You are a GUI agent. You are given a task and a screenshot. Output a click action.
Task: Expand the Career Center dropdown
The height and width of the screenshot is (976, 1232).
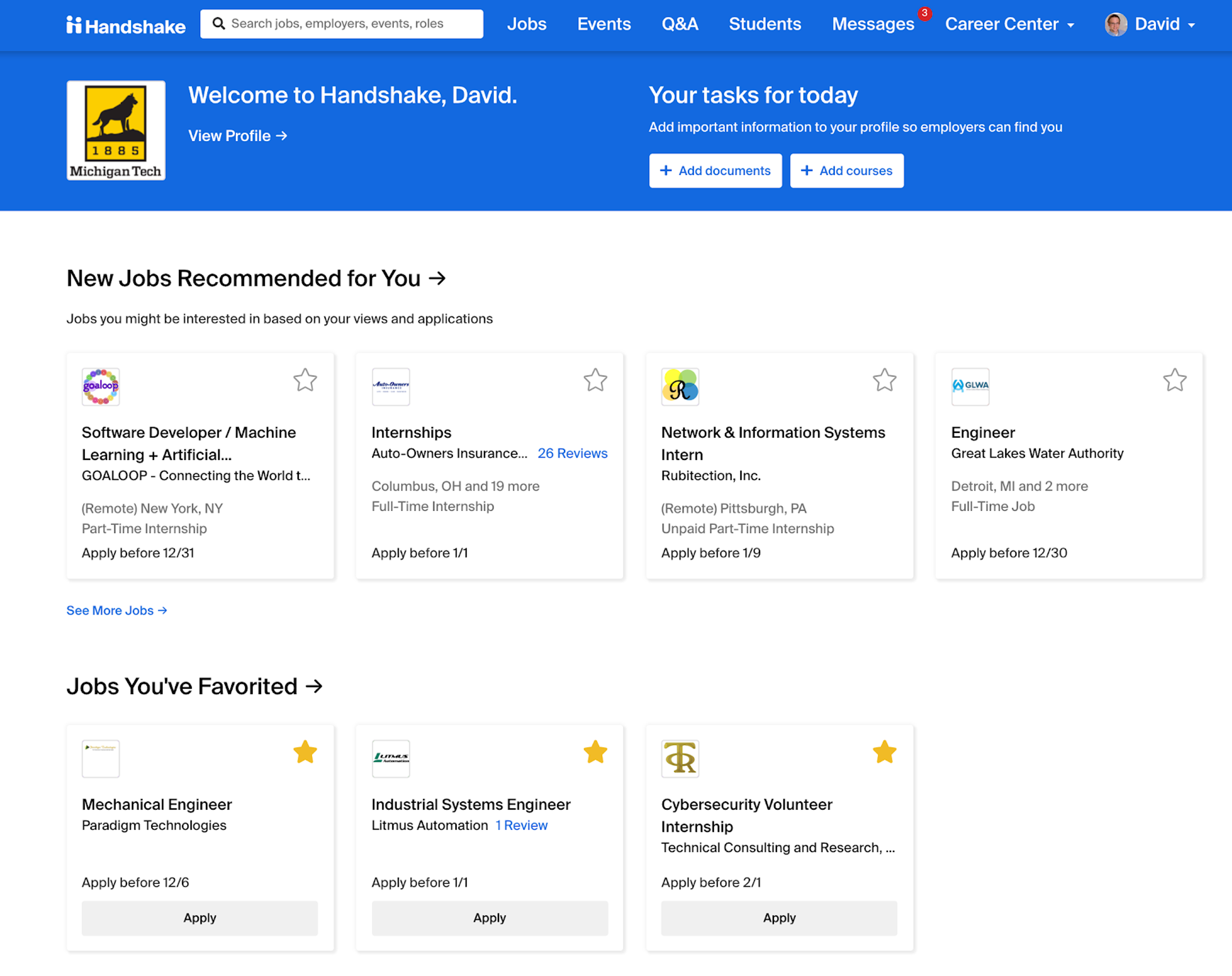1009,25
